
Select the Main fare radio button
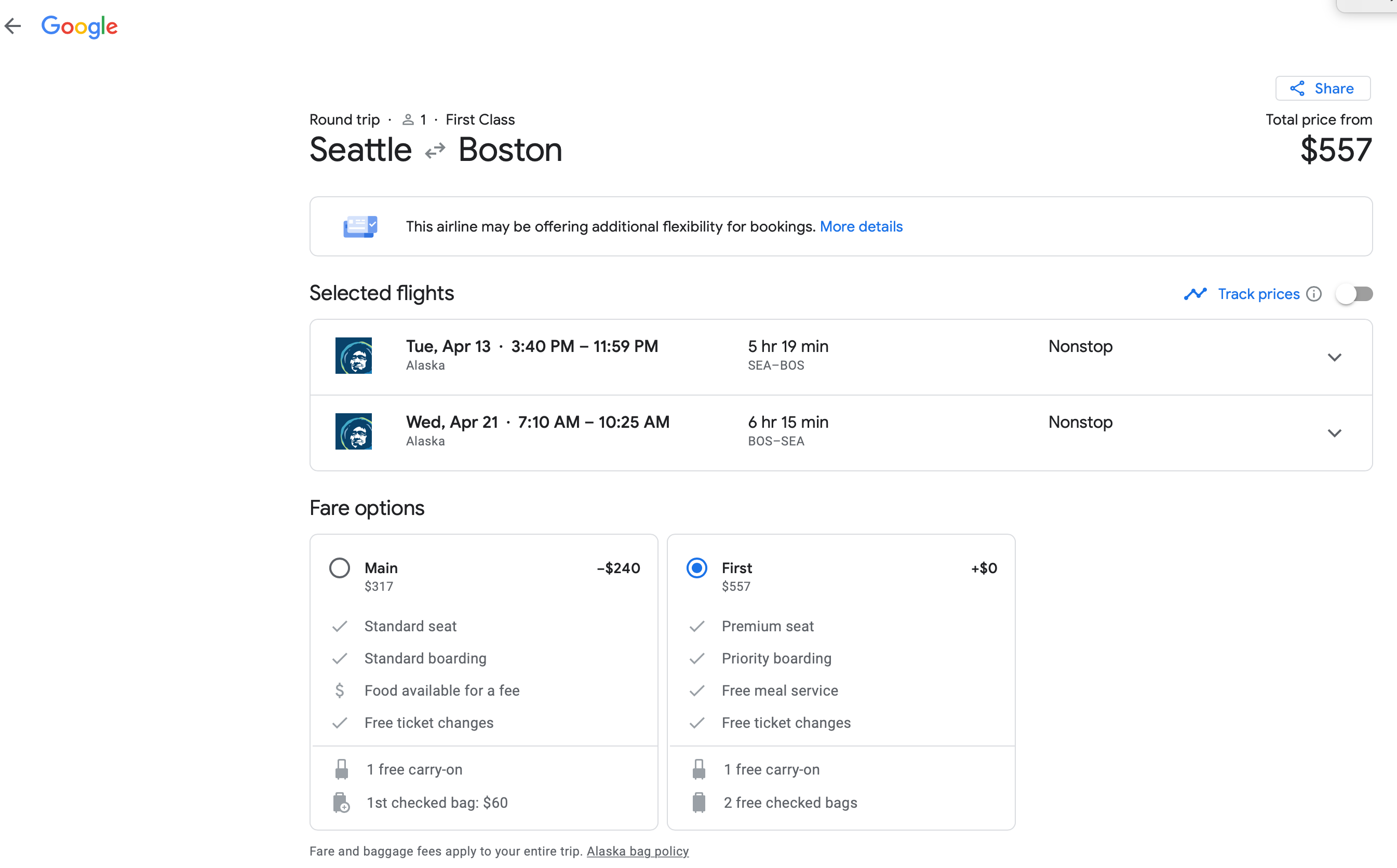point(339,568)
